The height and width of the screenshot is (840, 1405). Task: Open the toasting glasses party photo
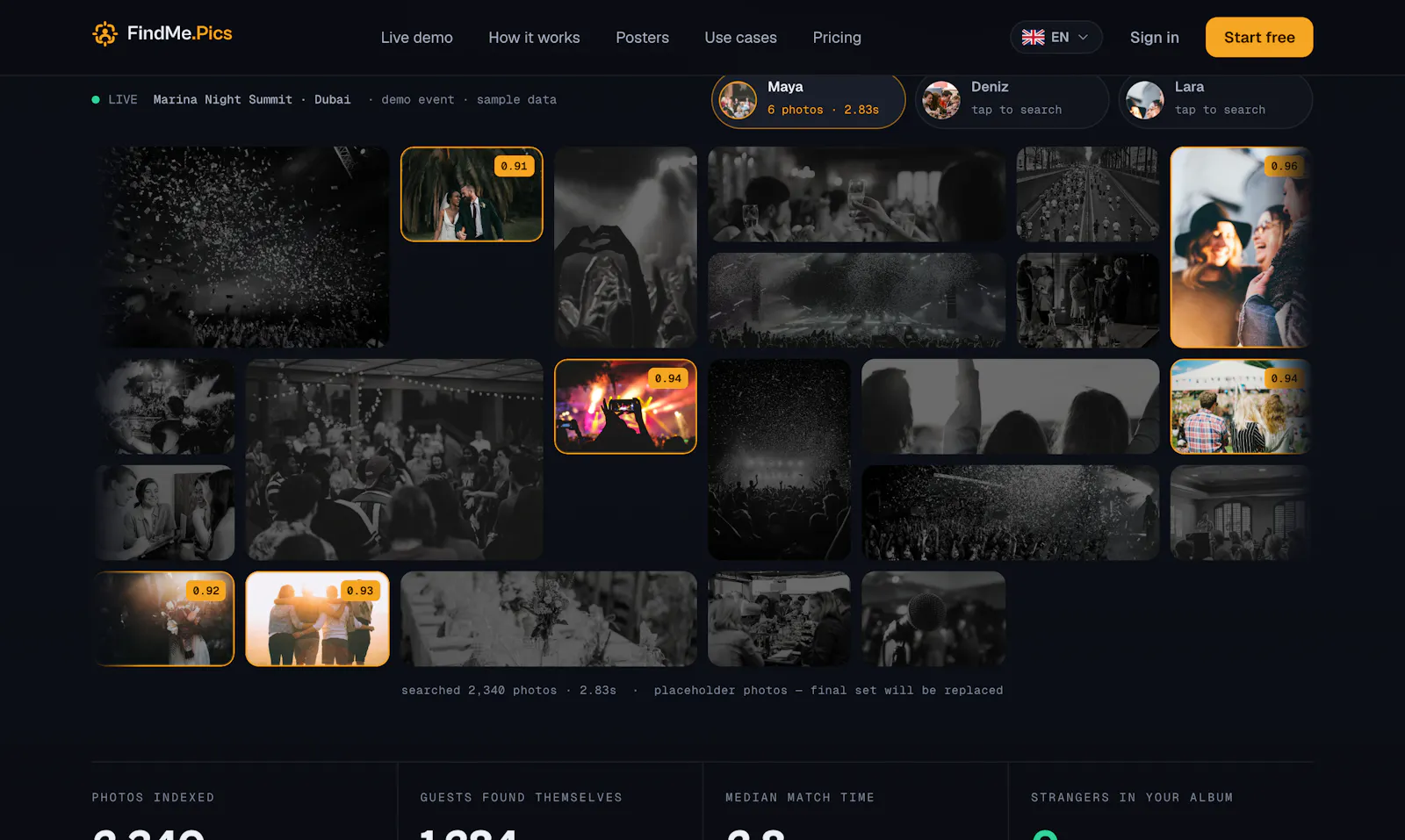[856, 194]
